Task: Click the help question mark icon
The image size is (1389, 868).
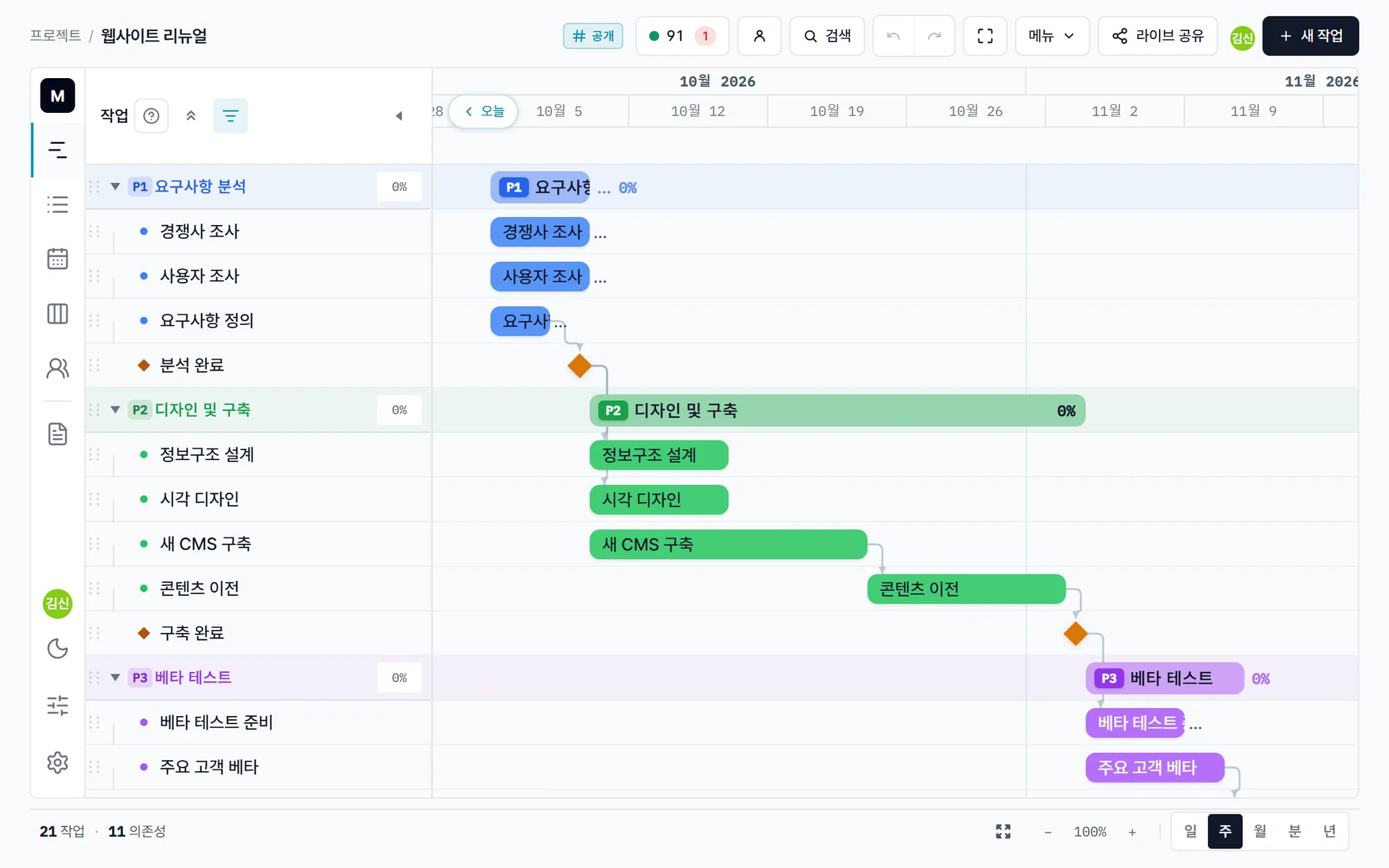Action: tap(151, 116)
